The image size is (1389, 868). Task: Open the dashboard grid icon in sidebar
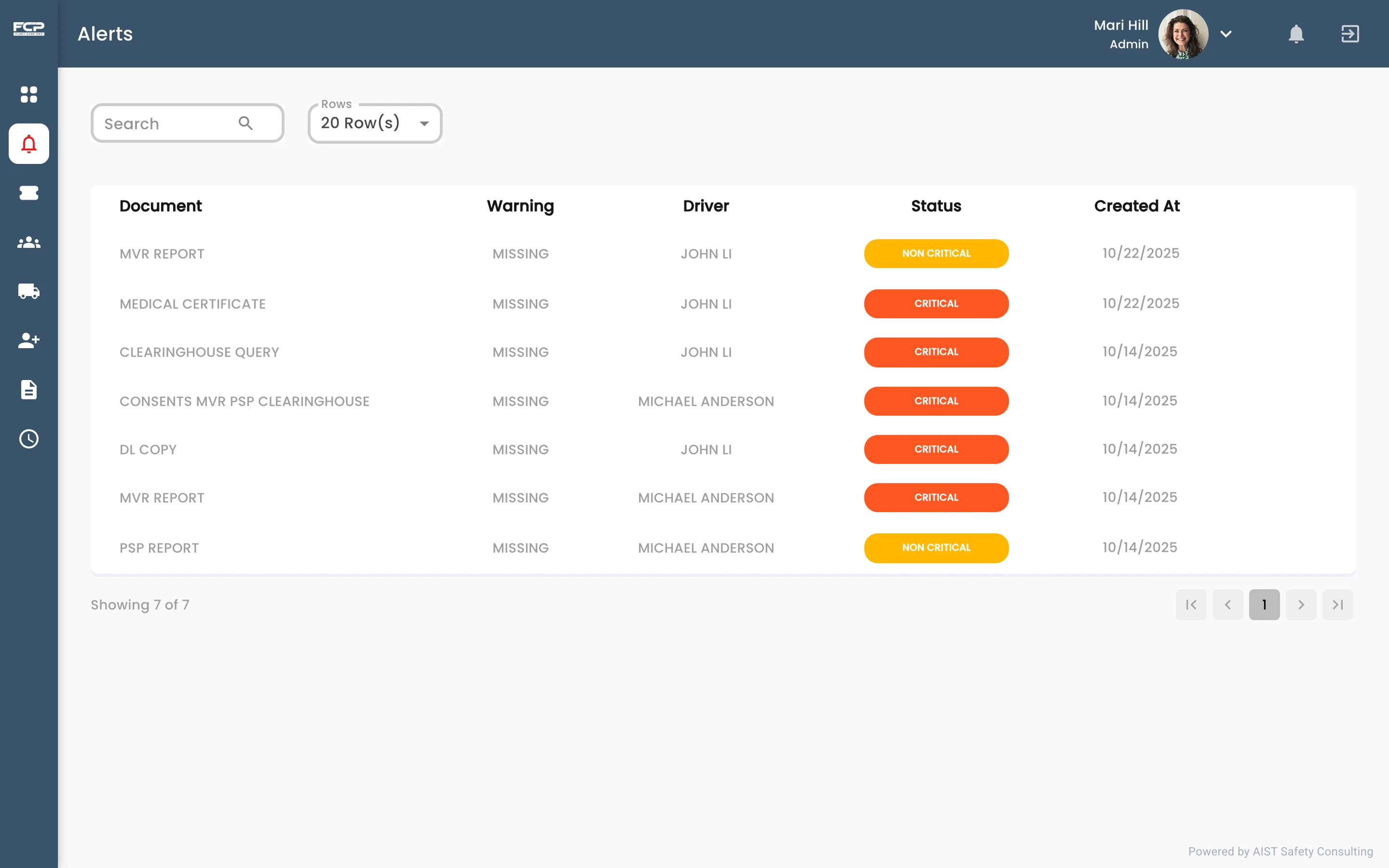pyautogui.click(x=29, y=94)
